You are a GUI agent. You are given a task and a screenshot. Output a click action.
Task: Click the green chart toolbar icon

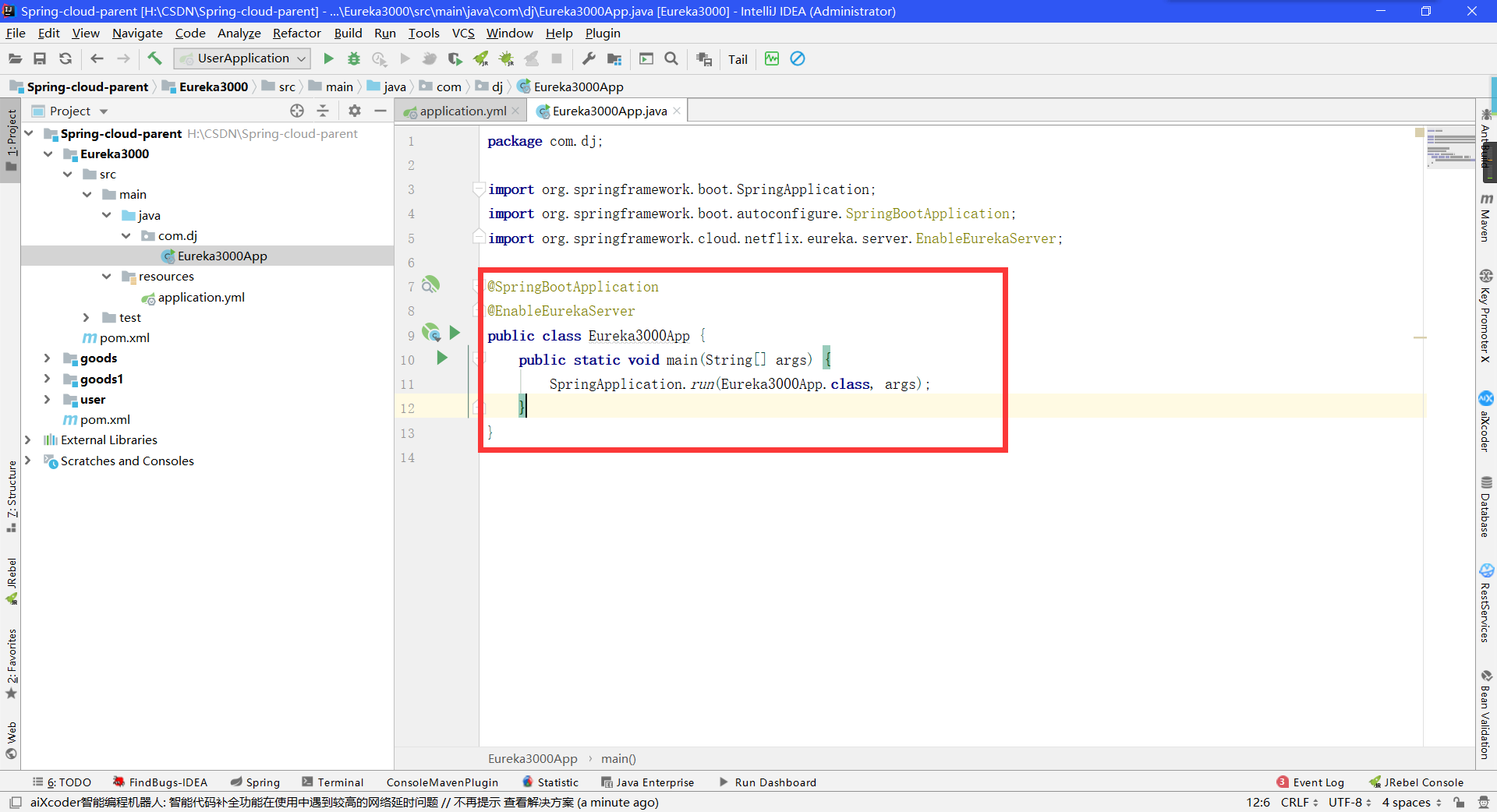point(772,58)
